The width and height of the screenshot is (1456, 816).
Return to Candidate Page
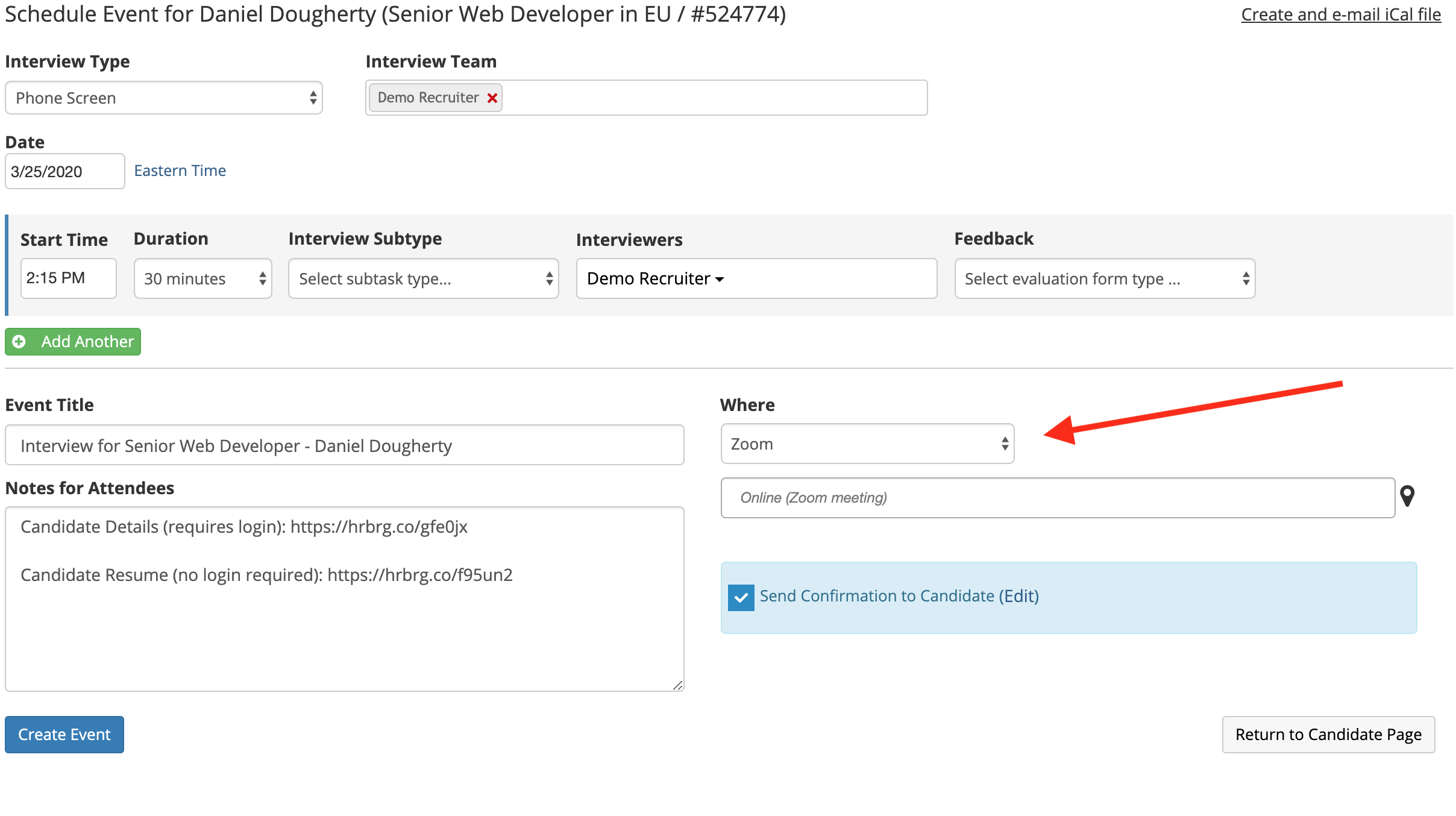[x=1328, y=734]
